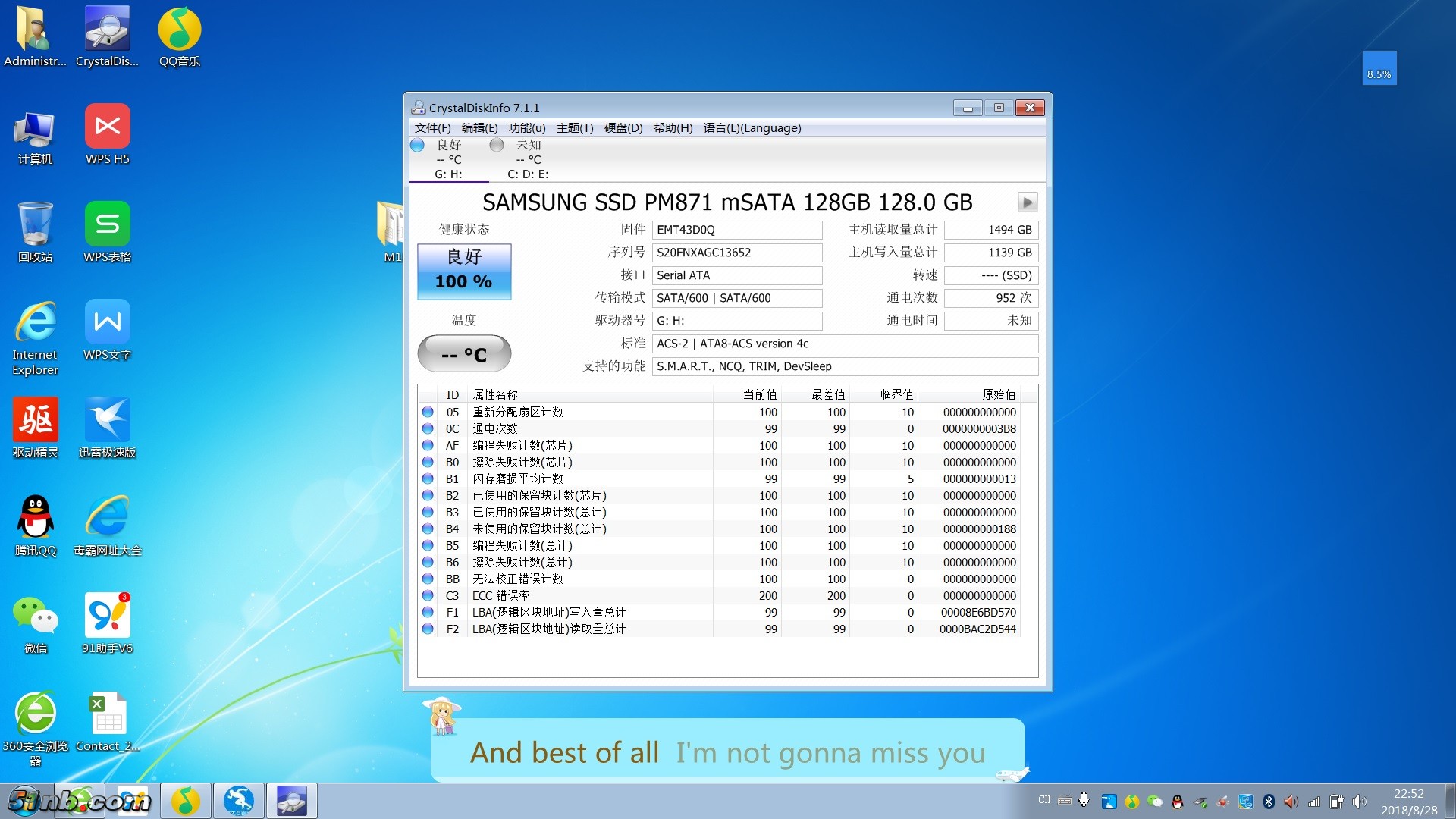Click the 原始值 column header
Image resolution: width=1456 pixels, height=819 pixels.
(x=998, y=394)
